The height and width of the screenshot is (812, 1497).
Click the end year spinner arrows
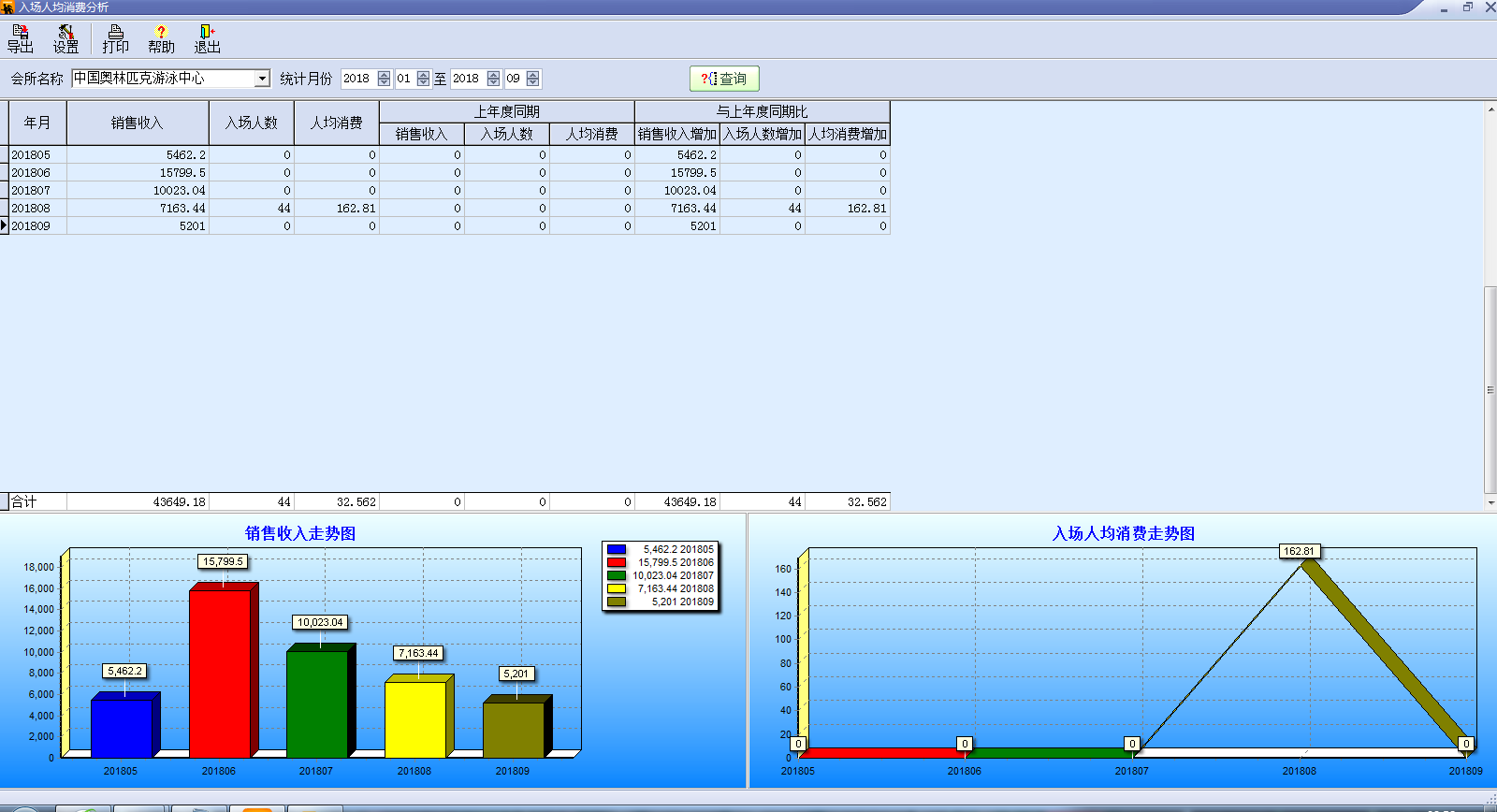pyautogui.click(x=493, y=79)
